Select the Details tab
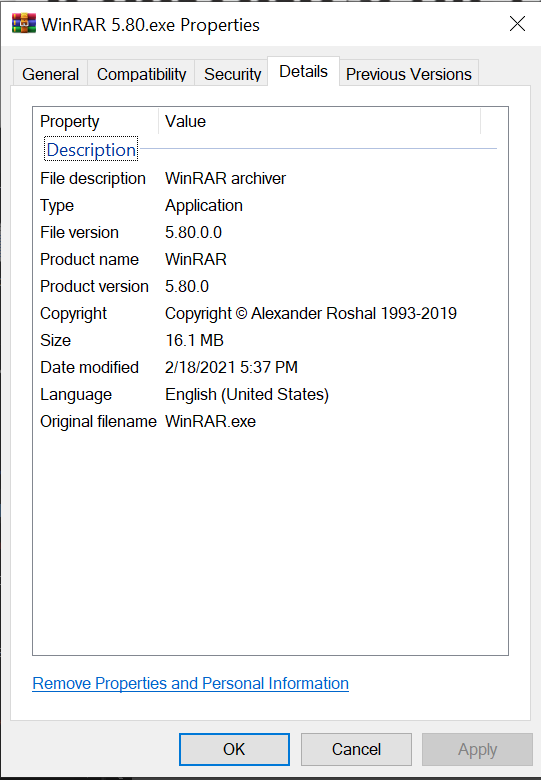 (303, 72)
